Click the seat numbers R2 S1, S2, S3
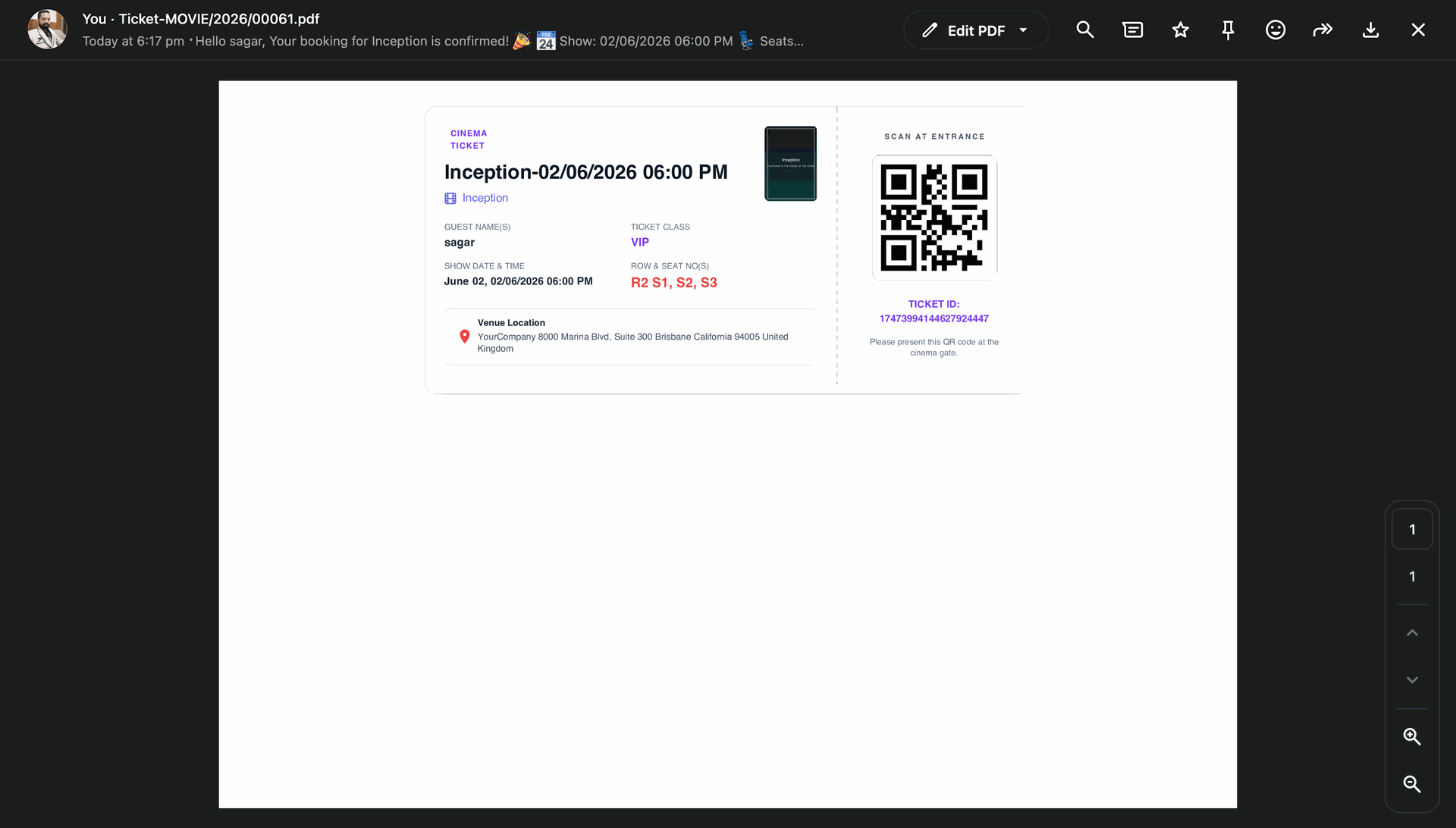The height and width of the screenshot is (828, 1456). [x=674, y=283]
